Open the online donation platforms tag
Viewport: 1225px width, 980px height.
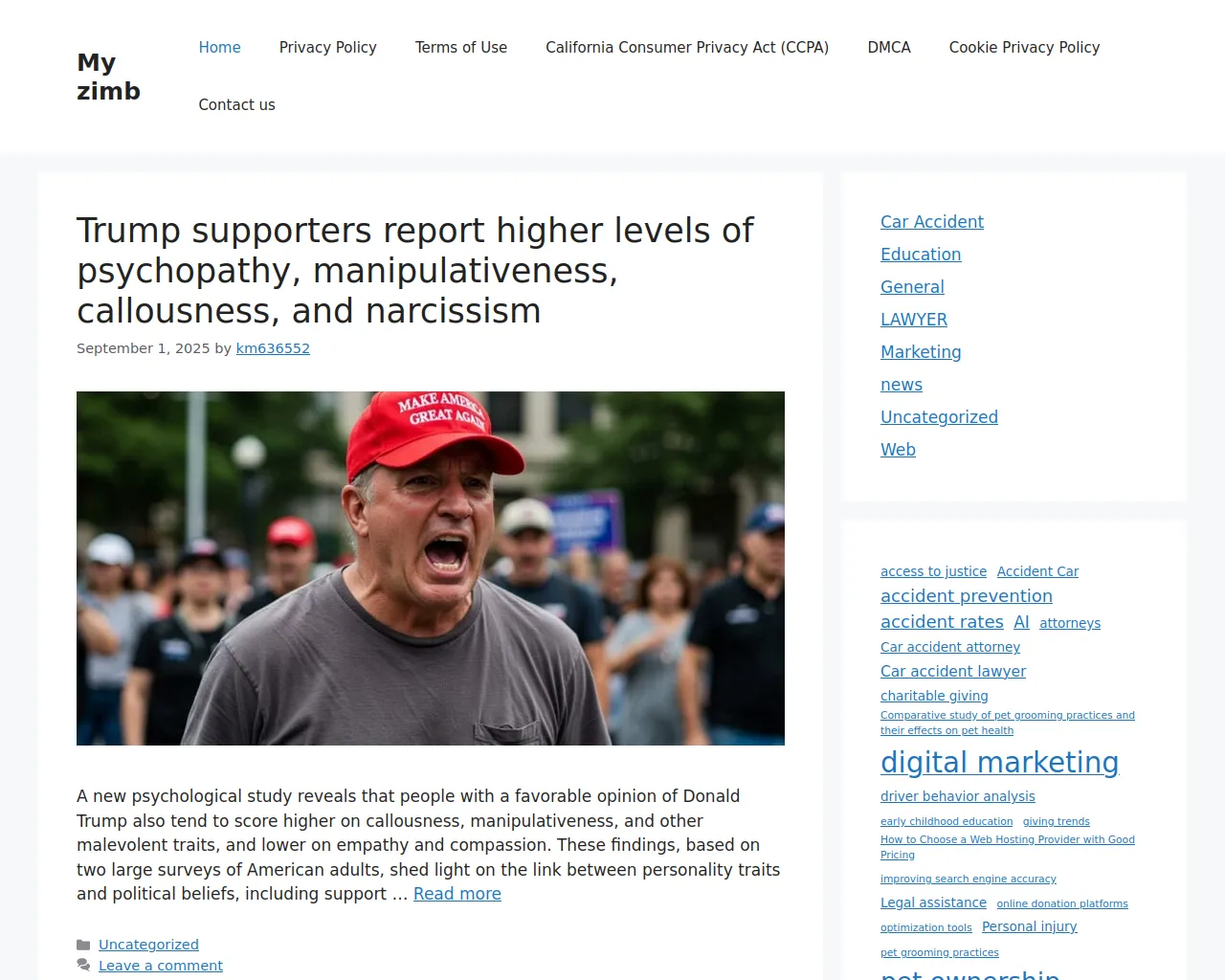(x=1062, y=903)
